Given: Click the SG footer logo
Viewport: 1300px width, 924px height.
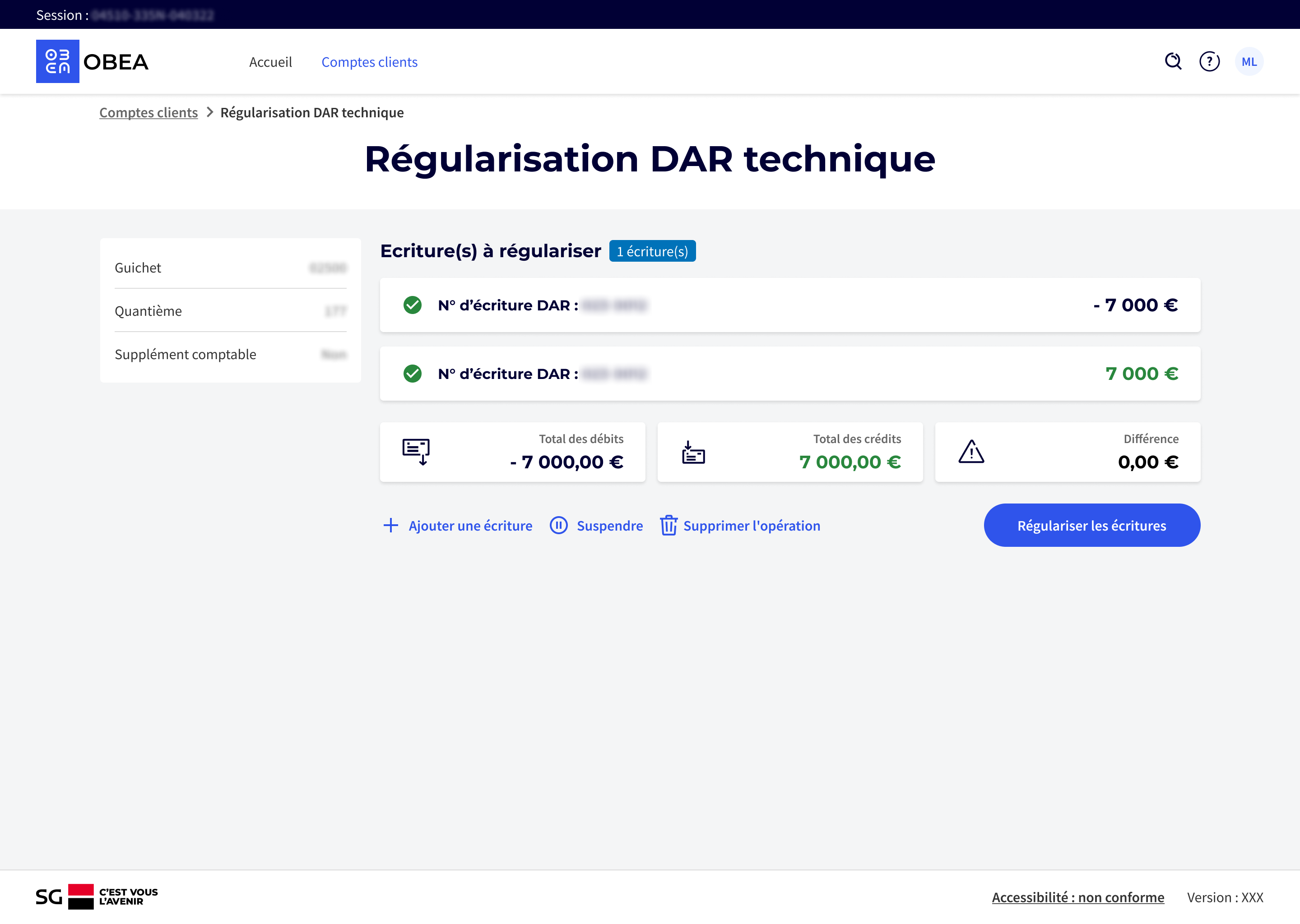Looking at the screenshot, I should click(x=80, y=896).
